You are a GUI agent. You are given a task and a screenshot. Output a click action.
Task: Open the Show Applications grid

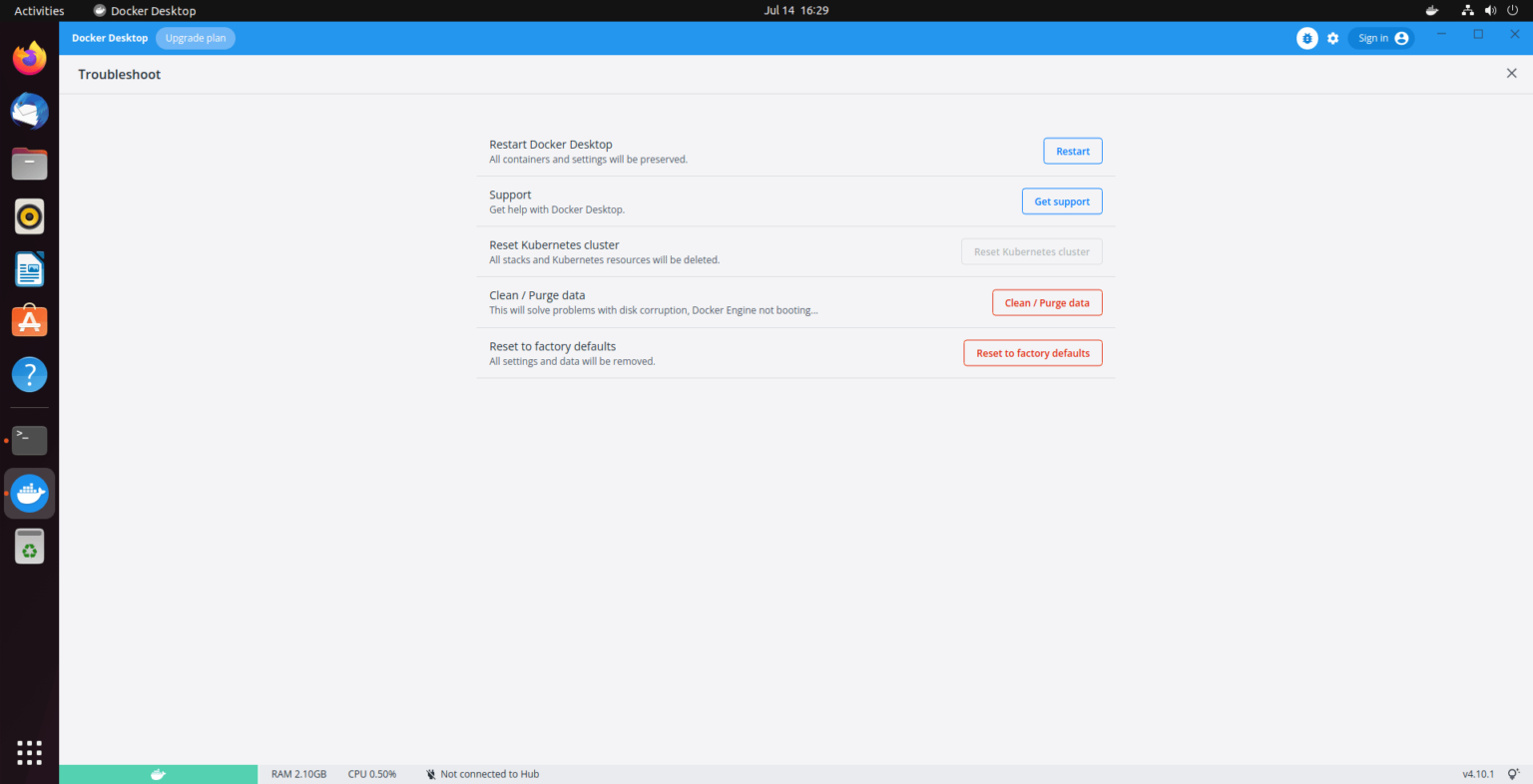click(29, 752)
